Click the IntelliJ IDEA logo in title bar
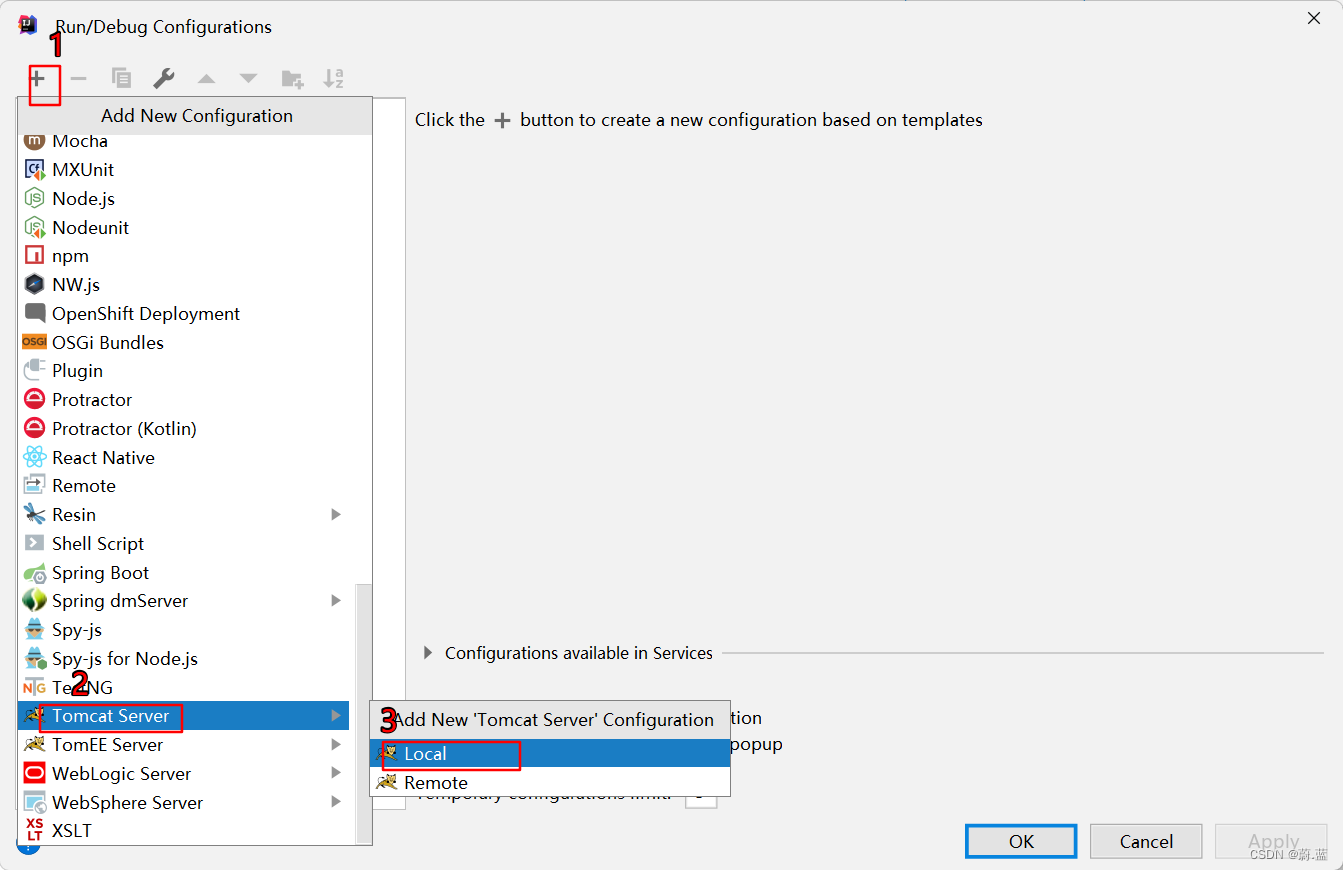This screenshot has height=870, width=1343. pos(28,25)
